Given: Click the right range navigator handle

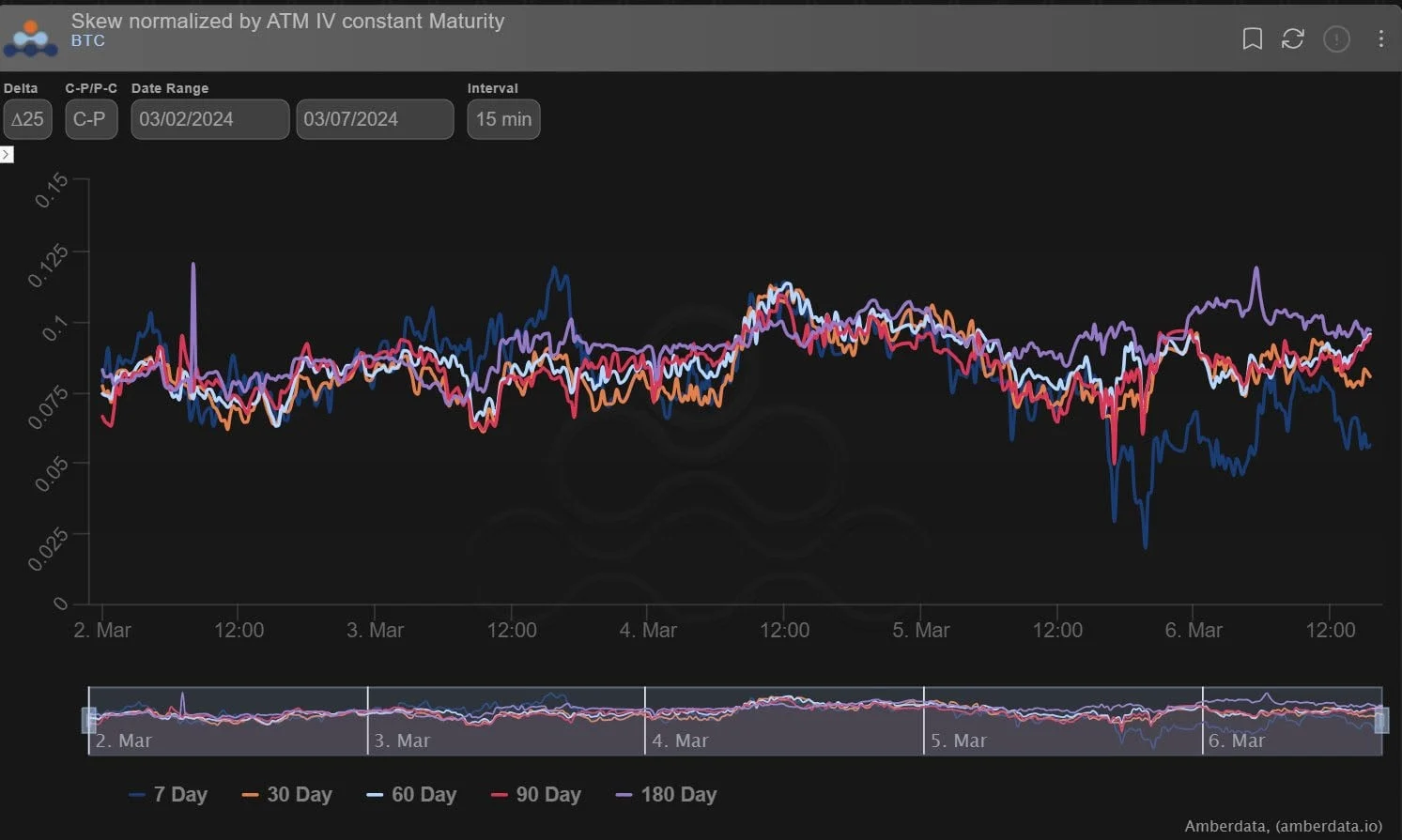Looking at the screenshot, I should 1381,720.
